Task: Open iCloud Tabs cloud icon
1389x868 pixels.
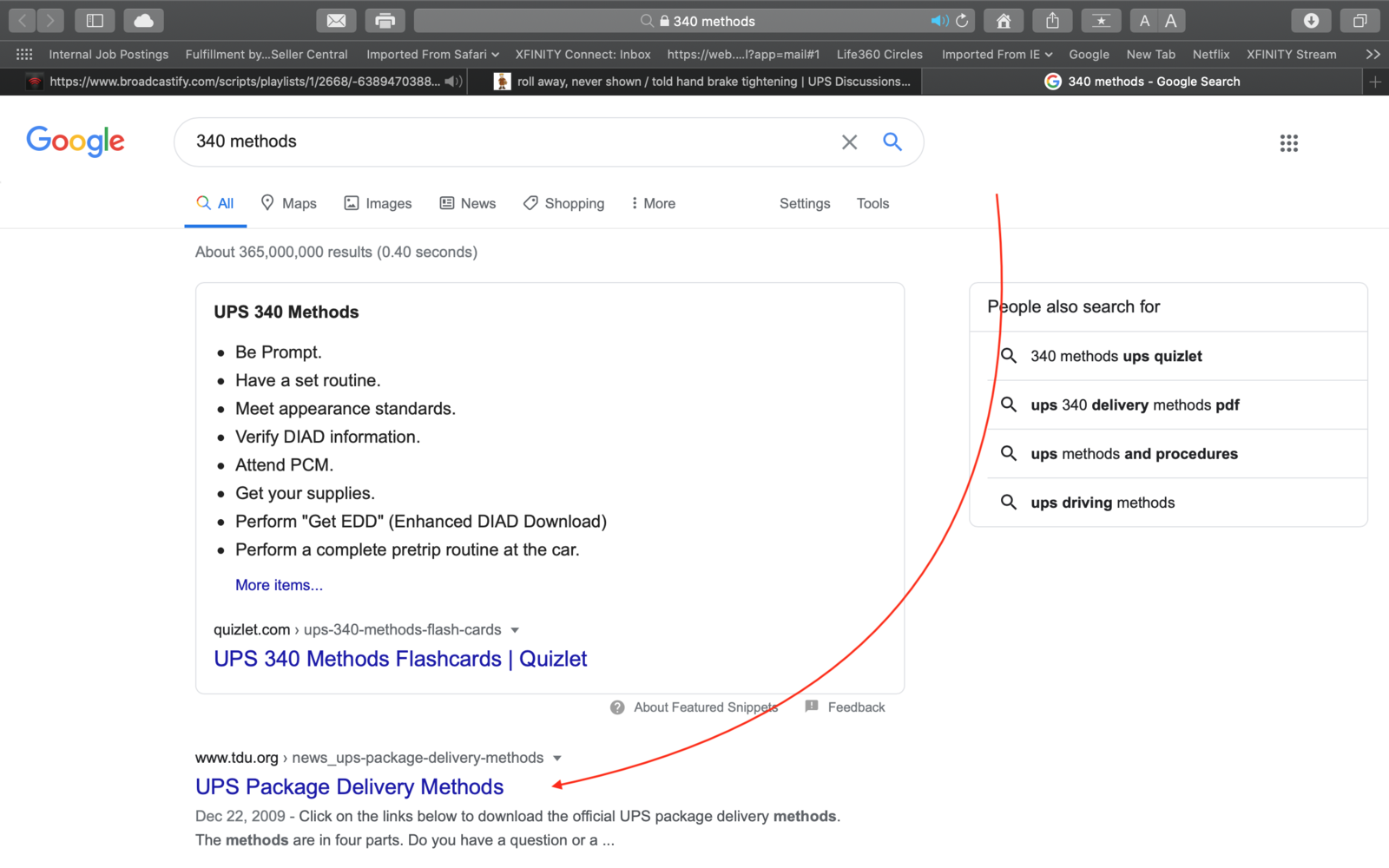Action: [143, 20]
